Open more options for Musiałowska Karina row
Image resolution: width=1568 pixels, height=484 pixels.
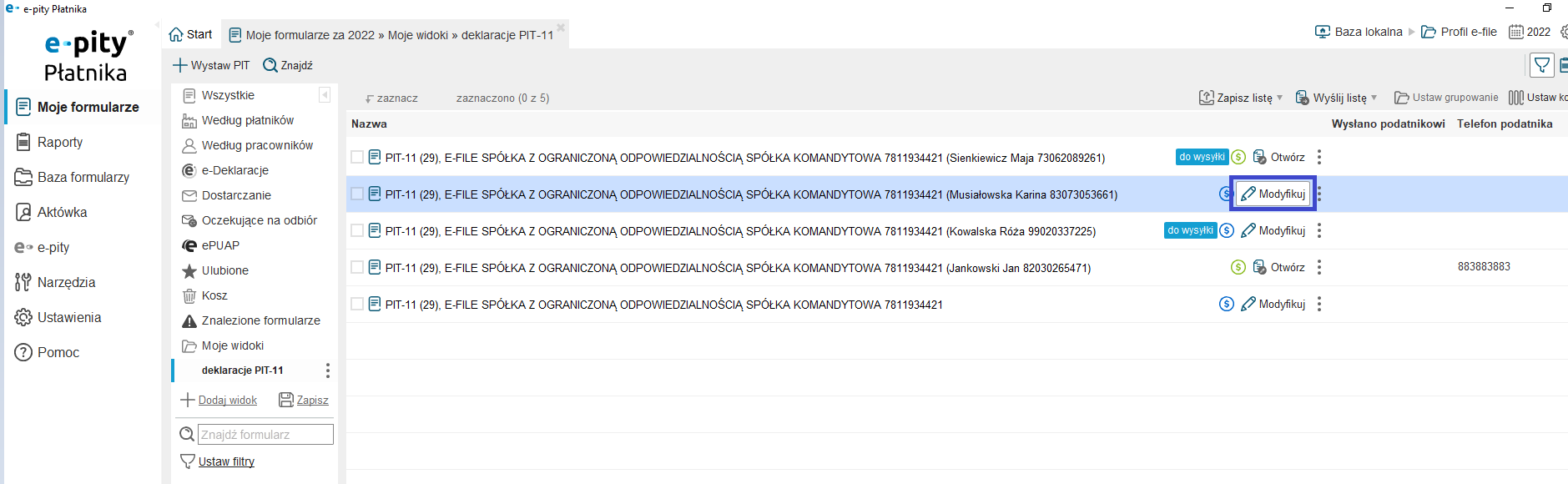[x=1319, y=194]
